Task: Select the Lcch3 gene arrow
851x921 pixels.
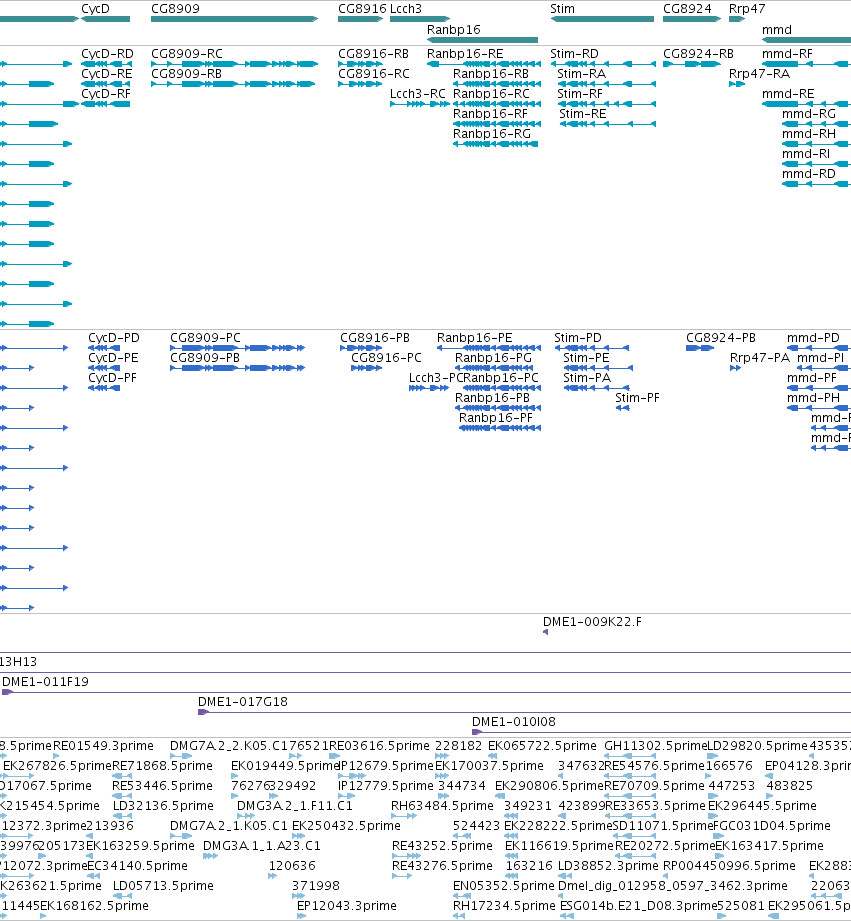Action: (420, 19)
